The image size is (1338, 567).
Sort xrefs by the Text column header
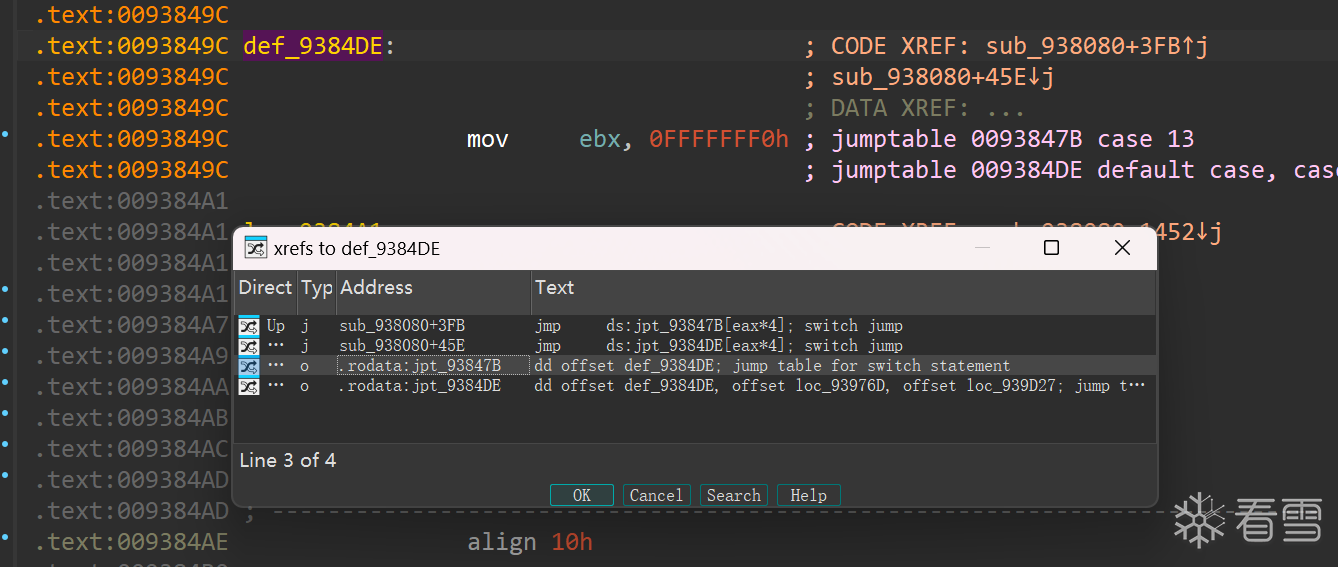[x=554, y=288]
